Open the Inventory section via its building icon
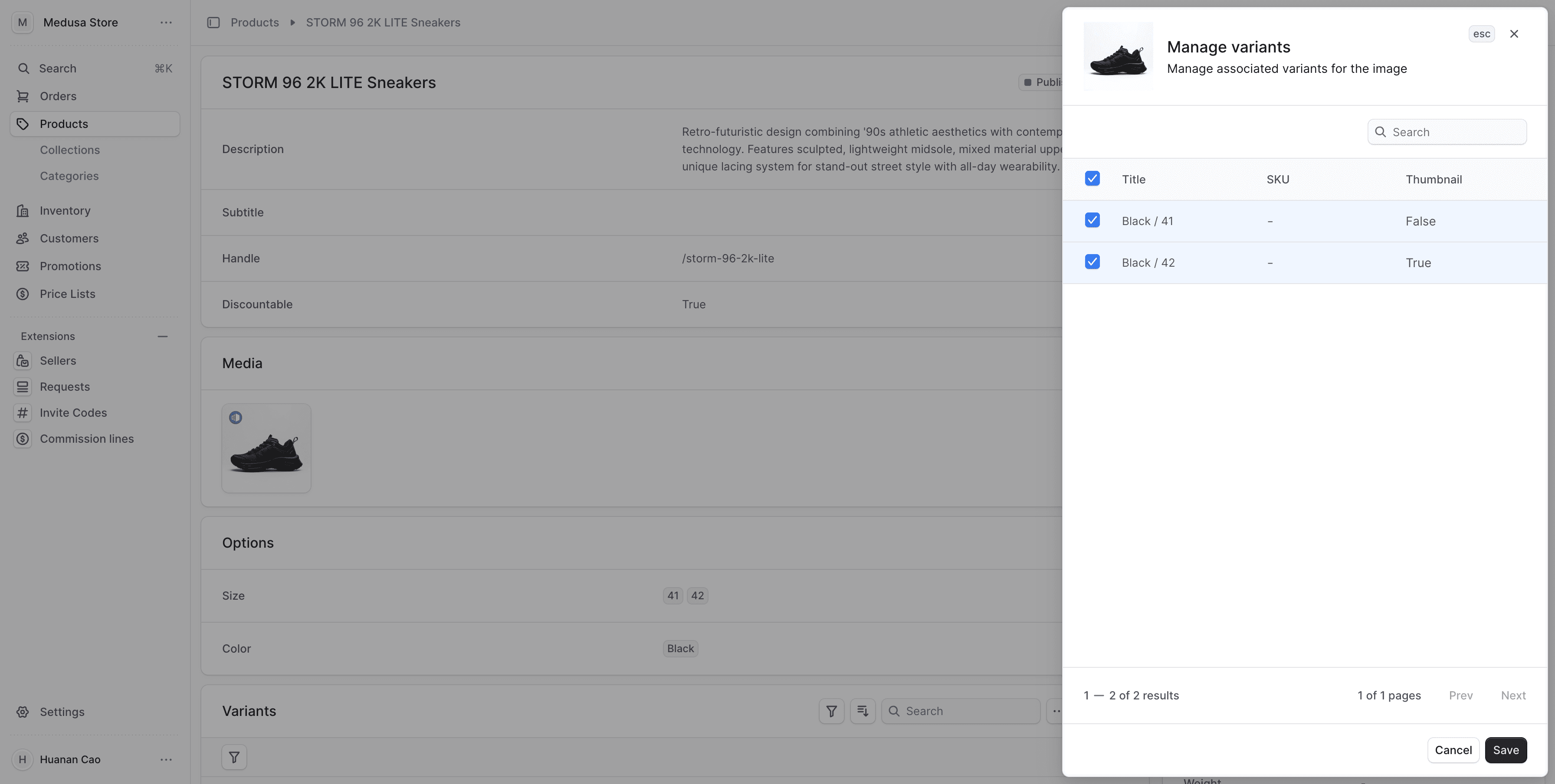 (23, 211)
